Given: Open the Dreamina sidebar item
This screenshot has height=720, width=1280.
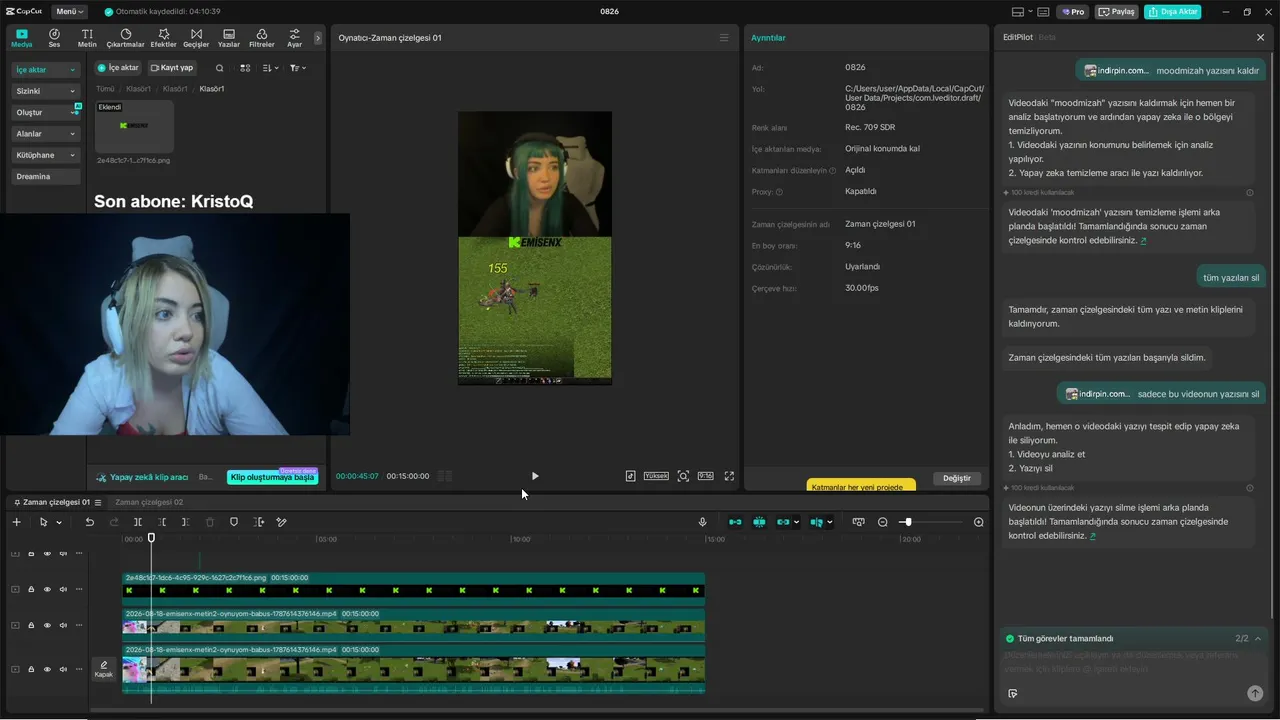Looking at the screenshot, I should coord(46,177).
